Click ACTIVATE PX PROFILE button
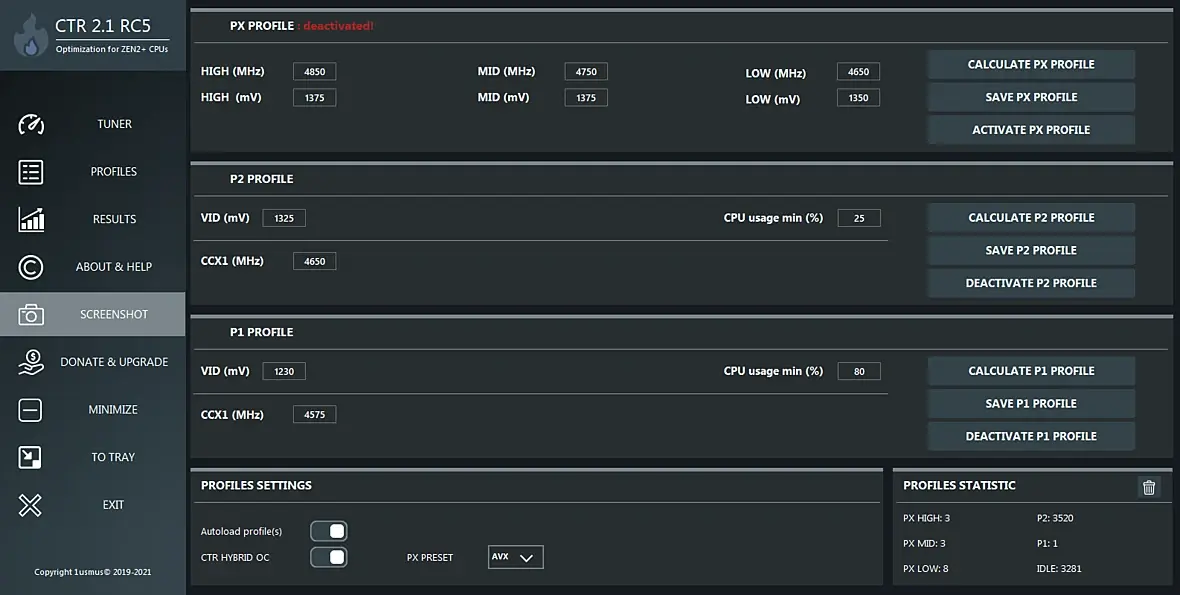1180x595 pixels. pyautogui.click(x=1031, y=130)
